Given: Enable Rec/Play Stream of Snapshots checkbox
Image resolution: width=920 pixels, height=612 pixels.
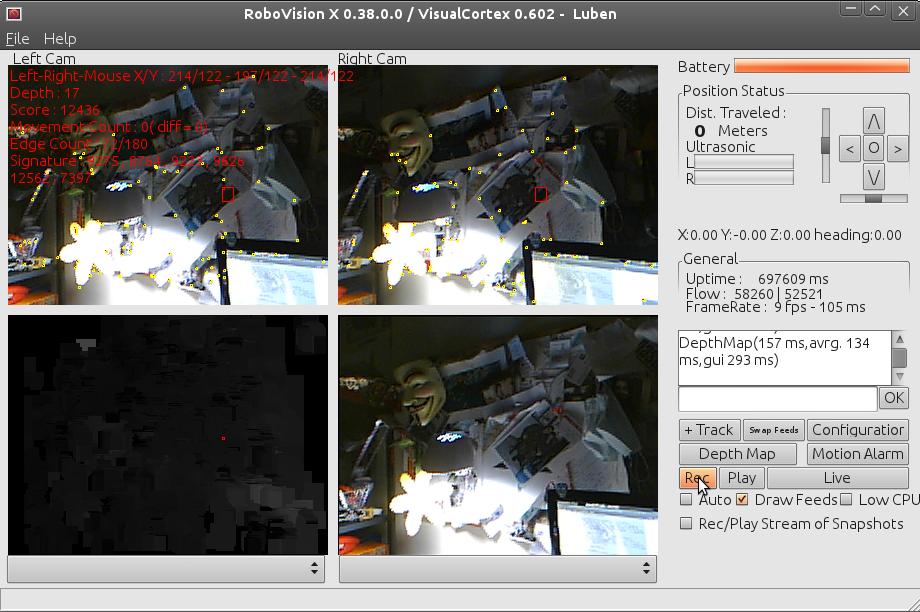Looking at the screenshot, I should 686,523.
